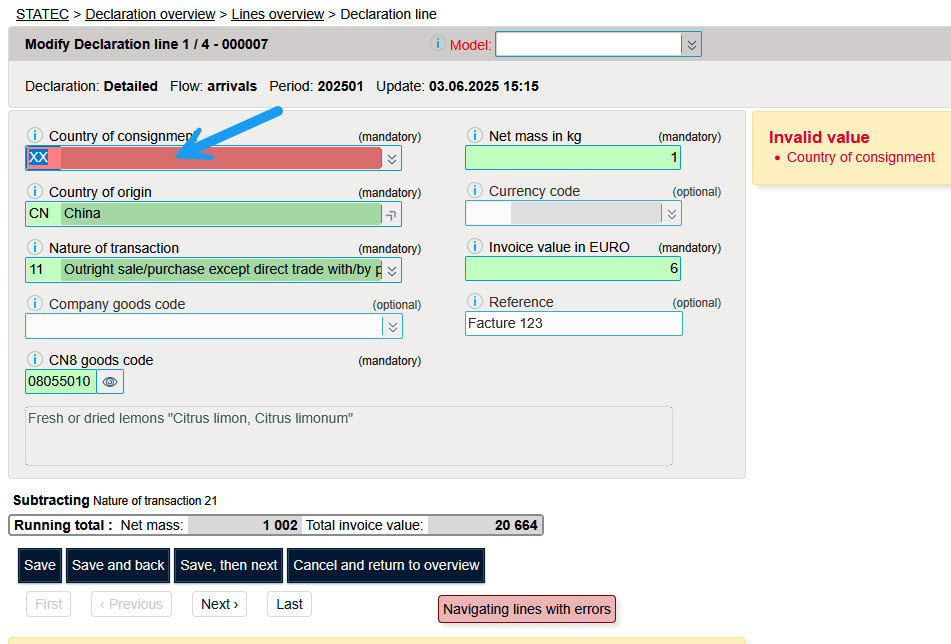Open the Currency code dropdown

point(672,213)
